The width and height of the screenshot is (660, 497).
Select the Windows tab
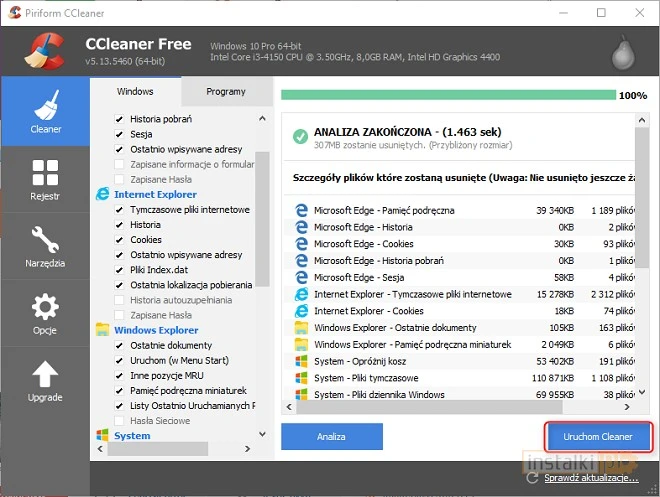135,91
